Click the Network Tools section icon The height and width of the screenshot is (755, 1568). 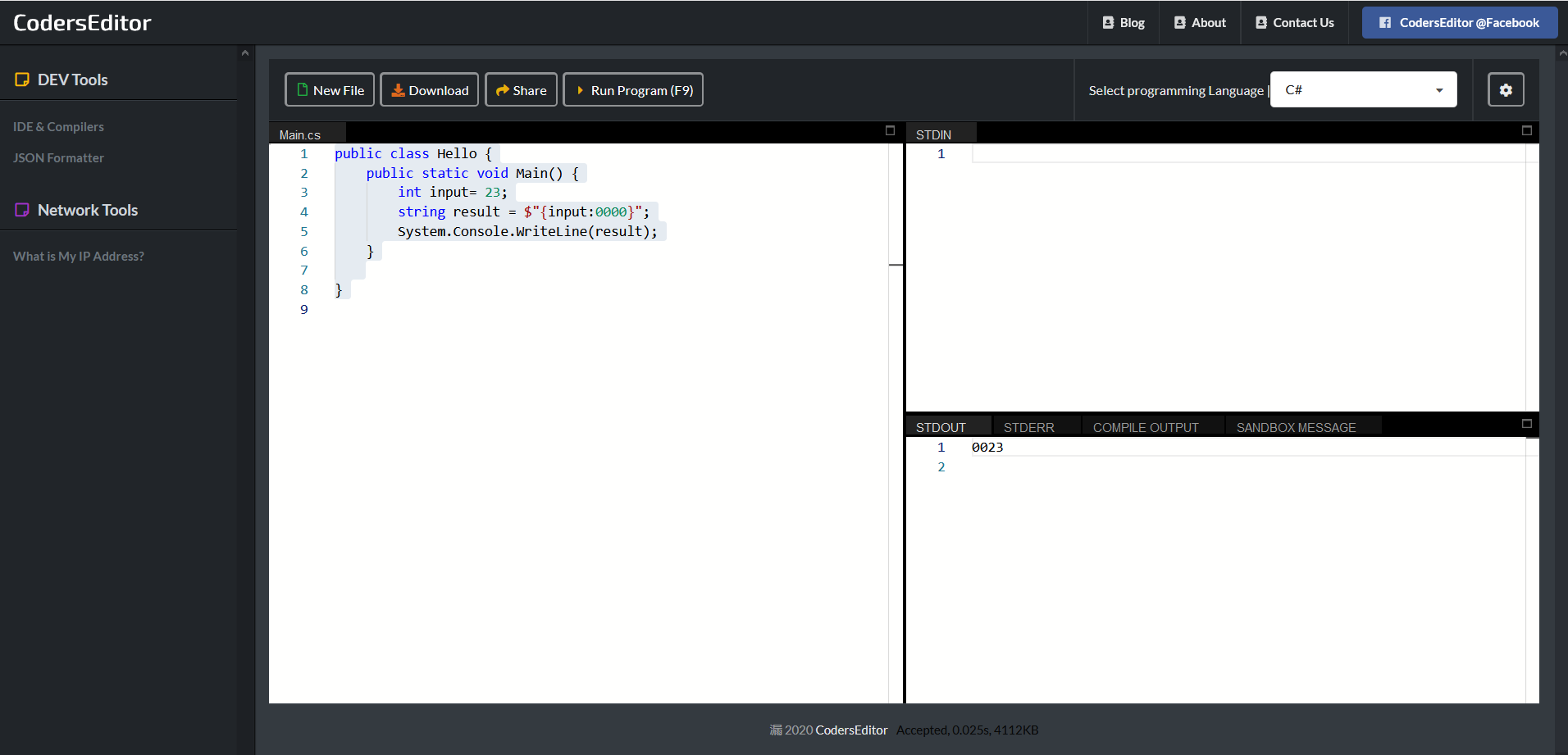point(22,210)
